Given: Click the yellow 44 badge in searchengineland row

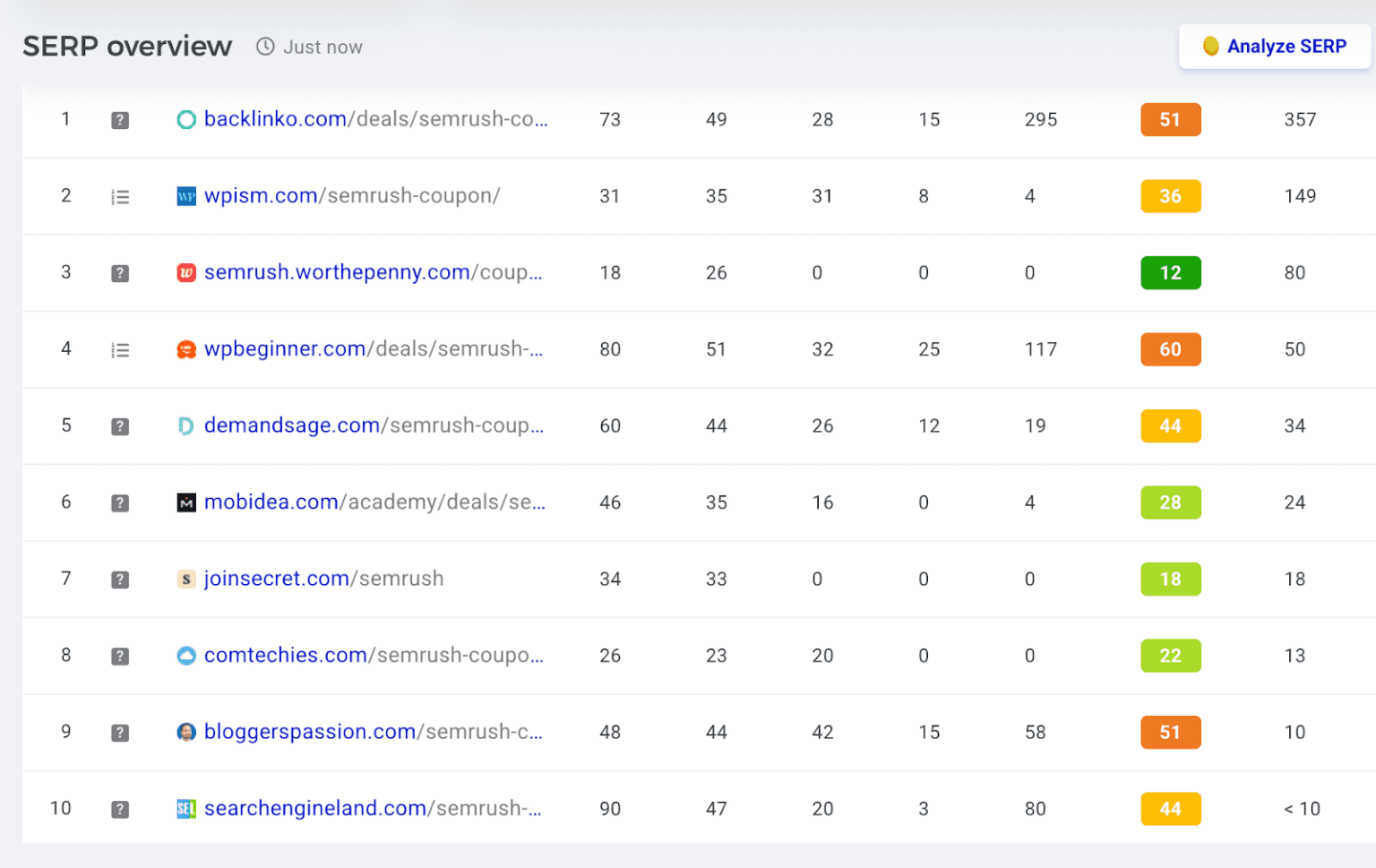Looking at the screenshot, I should pyautogui.click(x=1170, y=809).
